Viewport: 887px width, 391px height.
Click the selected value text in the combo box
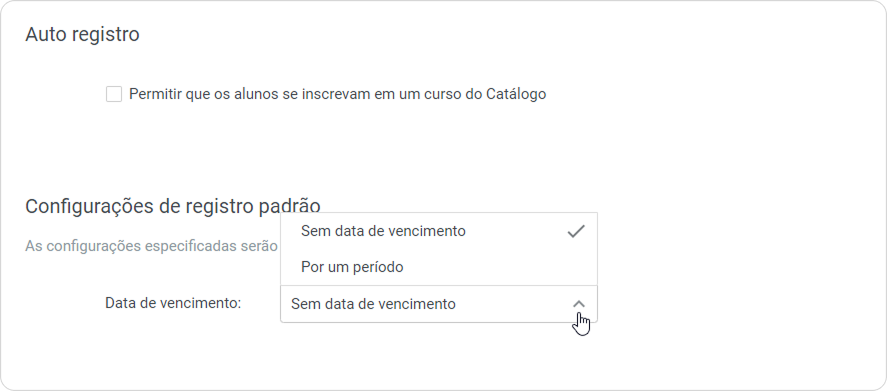(x=373, y=304)
